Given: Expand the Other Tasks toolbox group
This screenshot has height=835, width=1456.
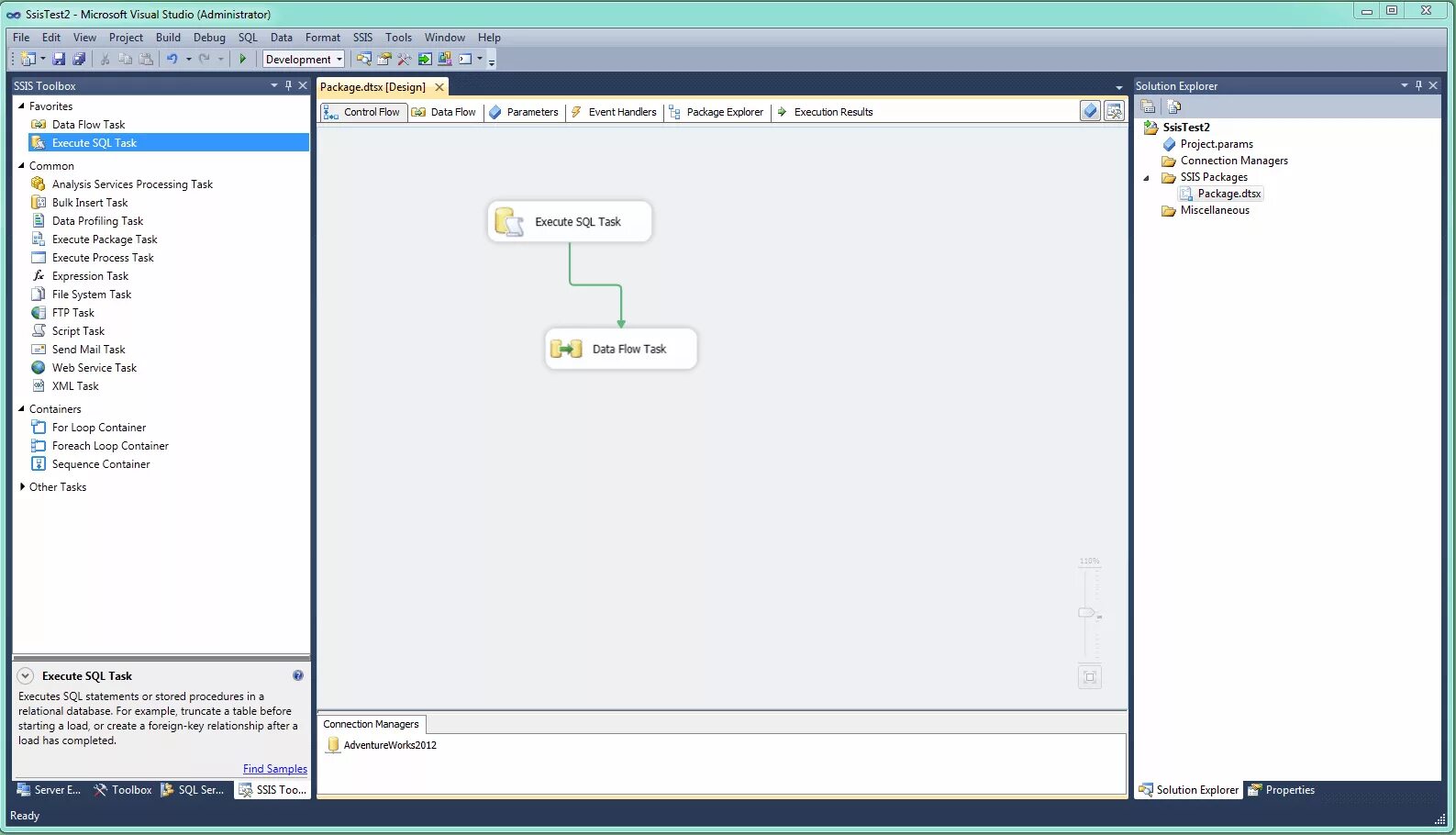Looking at the screenshot, I should [22, 486].
